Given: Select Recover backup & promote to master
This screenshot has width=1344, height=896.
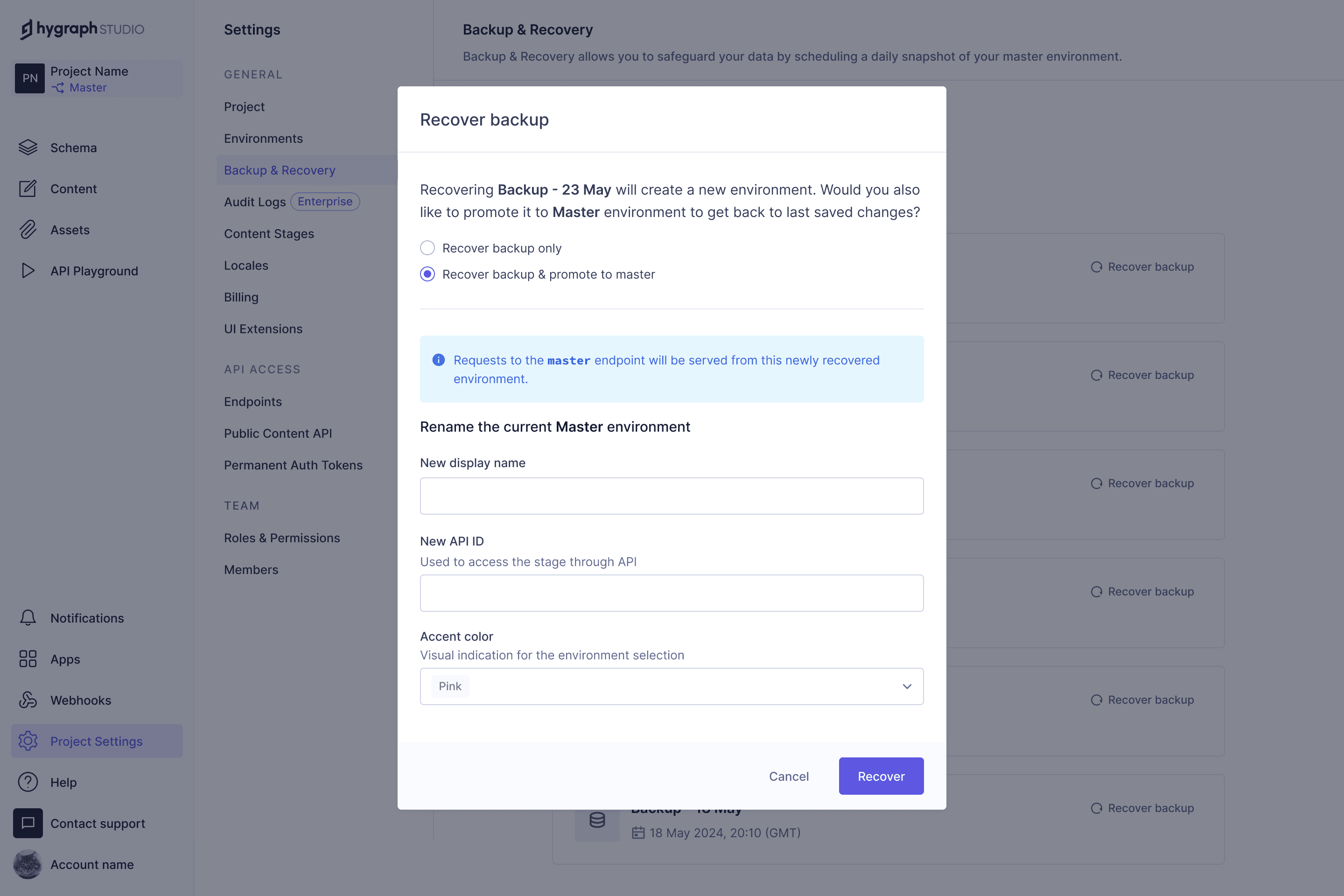Looking at the screenshot, I should coord(427,274).
